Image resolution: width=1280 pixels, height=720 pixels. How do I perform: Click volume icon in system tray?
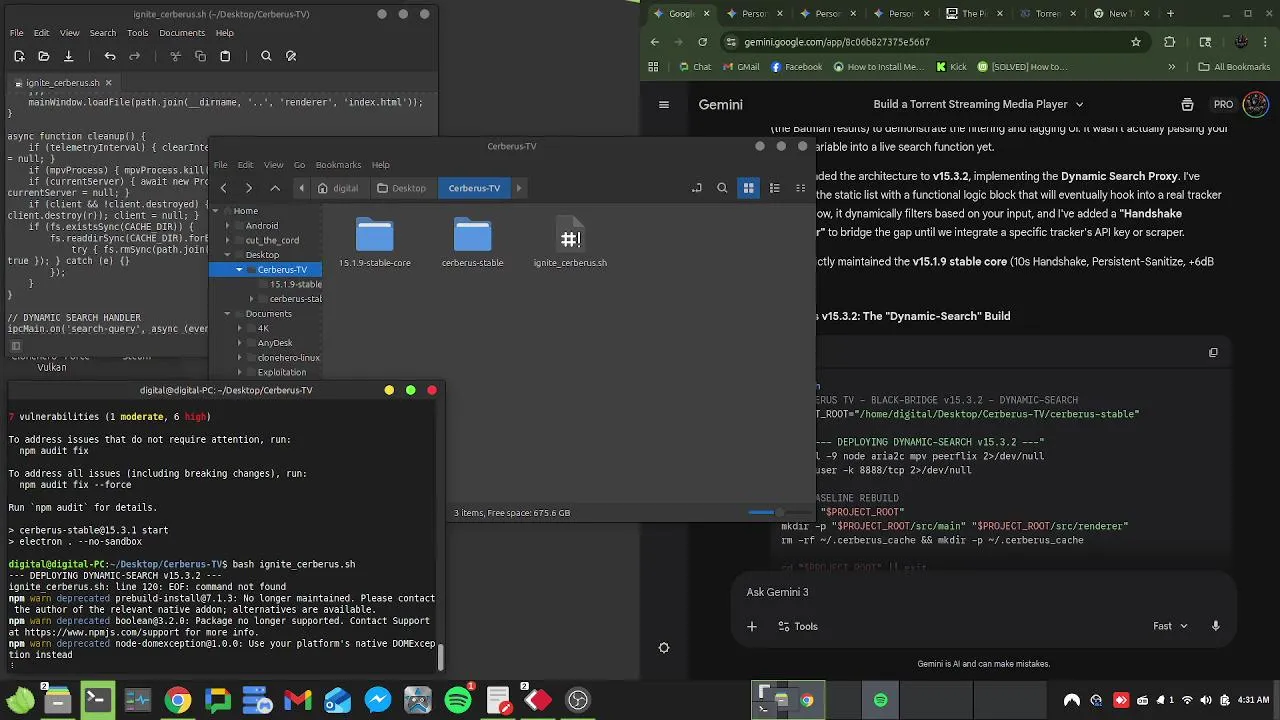(1206, 700)
